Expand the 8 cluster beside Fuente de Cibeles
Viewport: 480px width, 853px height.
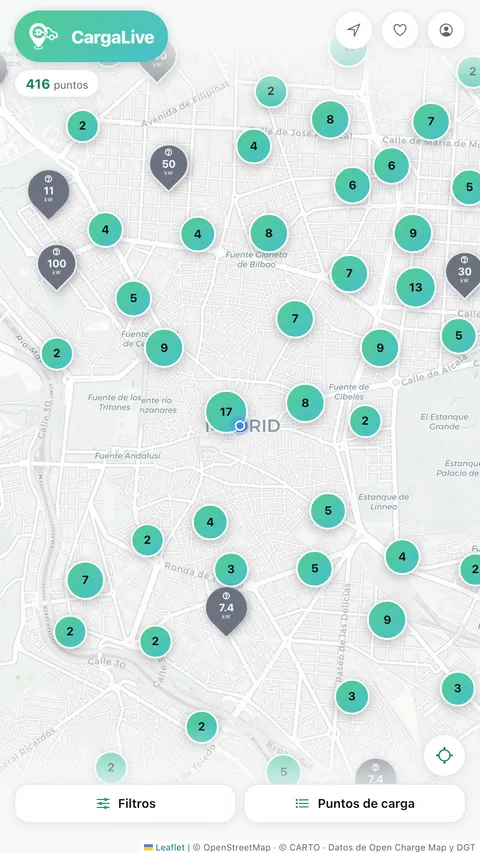point(305,403)
